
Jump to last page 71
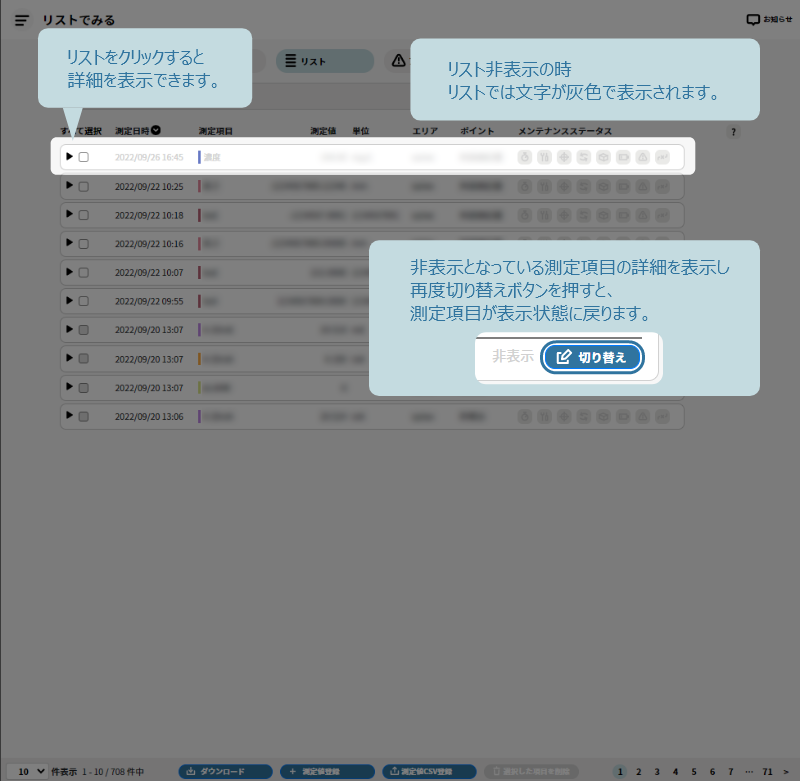tap(767, 772)
